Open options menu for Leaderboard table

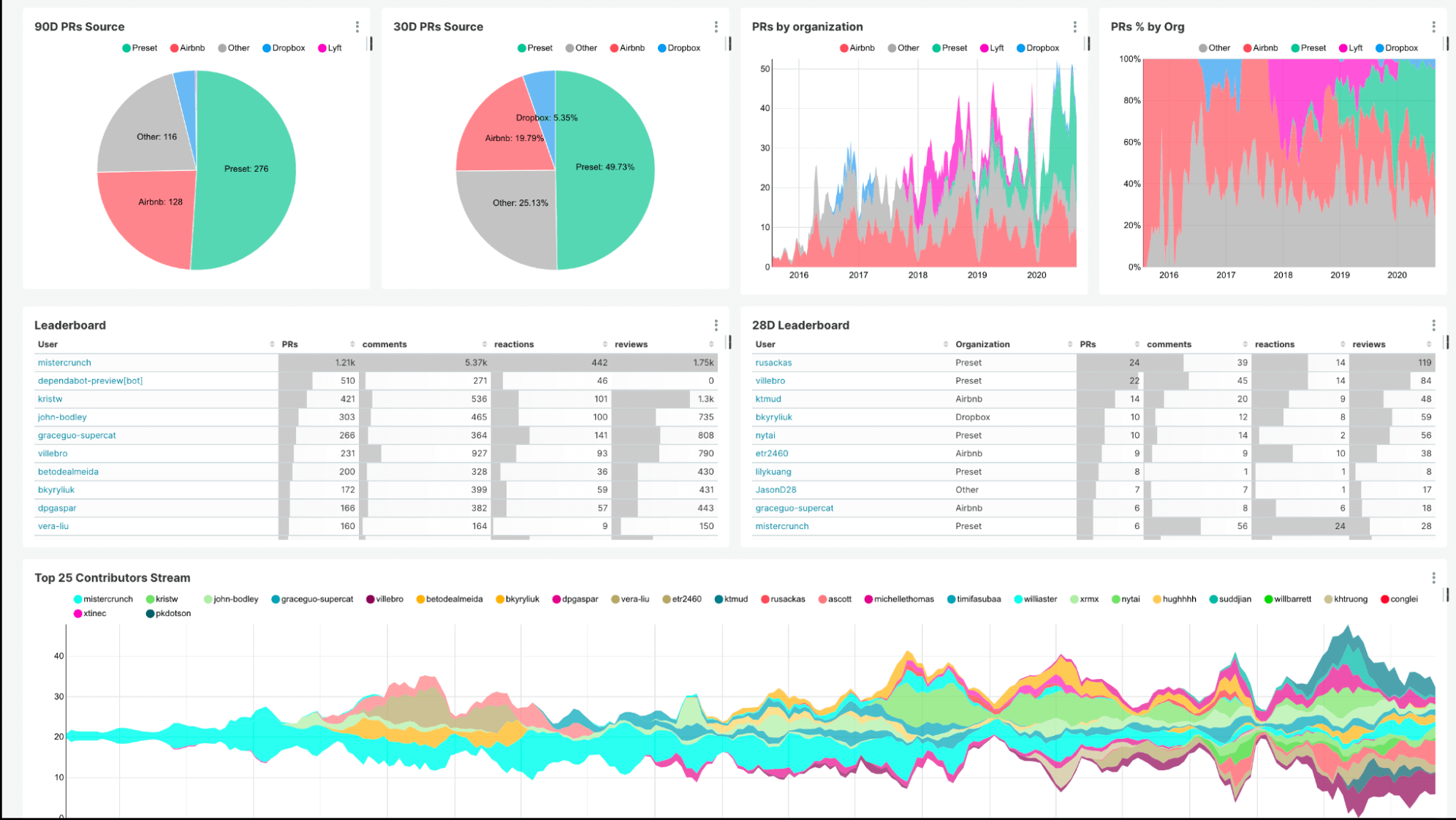716,325
